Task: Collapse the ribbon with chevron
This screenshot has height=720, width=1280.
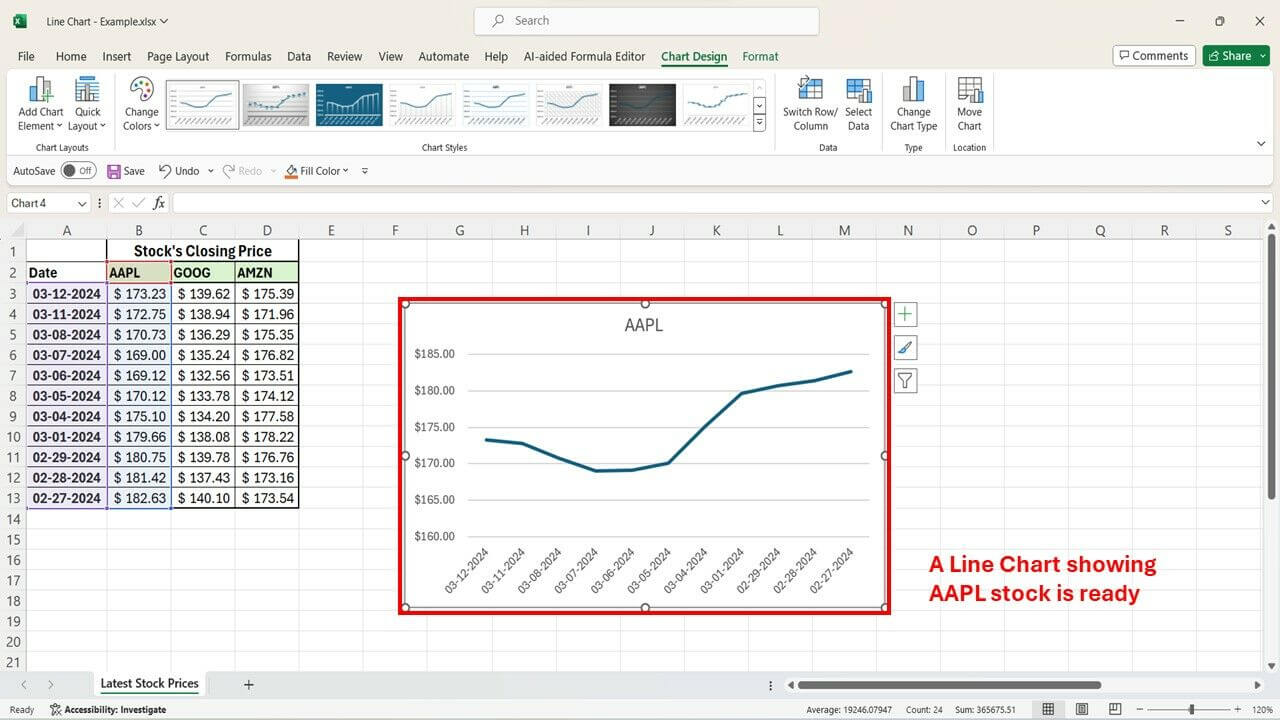Action: click(1261, 145)
